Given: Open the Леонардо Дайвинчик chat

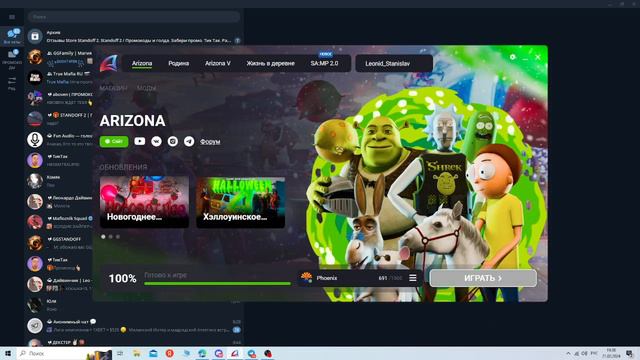Looking at the screenshot, I should 60,202.
